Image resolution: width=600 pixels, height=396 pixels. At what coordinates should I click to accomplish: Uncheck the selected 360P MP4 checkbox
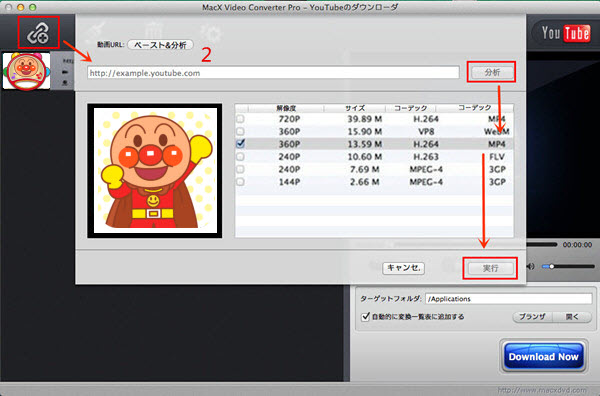[x=240, y=144]
